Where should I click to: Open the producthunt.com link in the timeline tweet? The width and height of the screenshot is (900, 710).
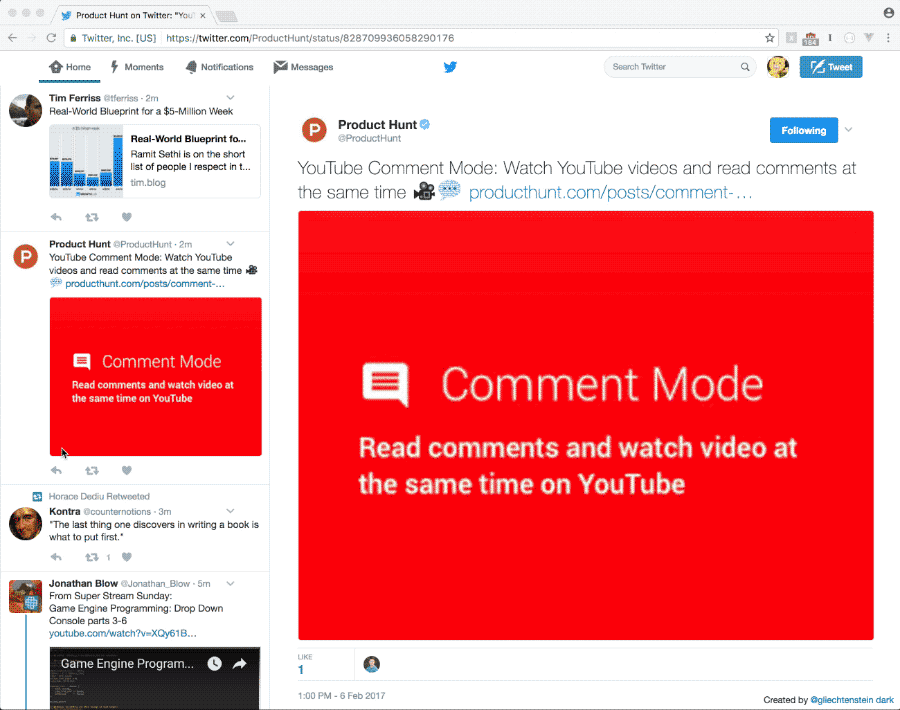pos(145,284)
